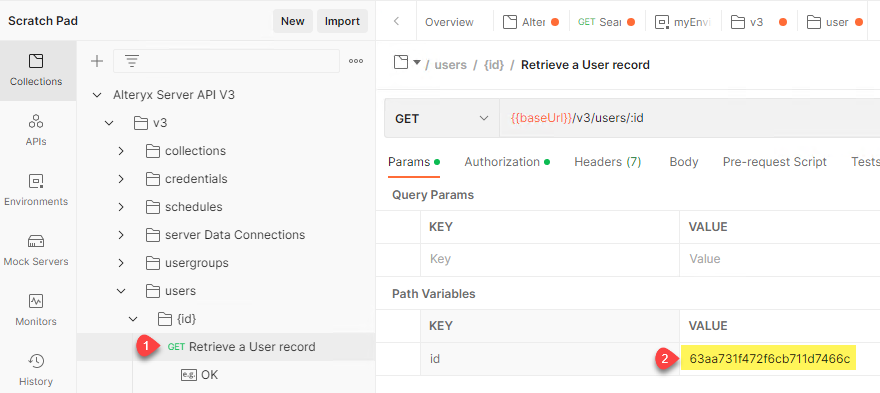Viewport: 880px width, 393px height.
Task: Switch to the user folder tab
Action: [835, 22]
